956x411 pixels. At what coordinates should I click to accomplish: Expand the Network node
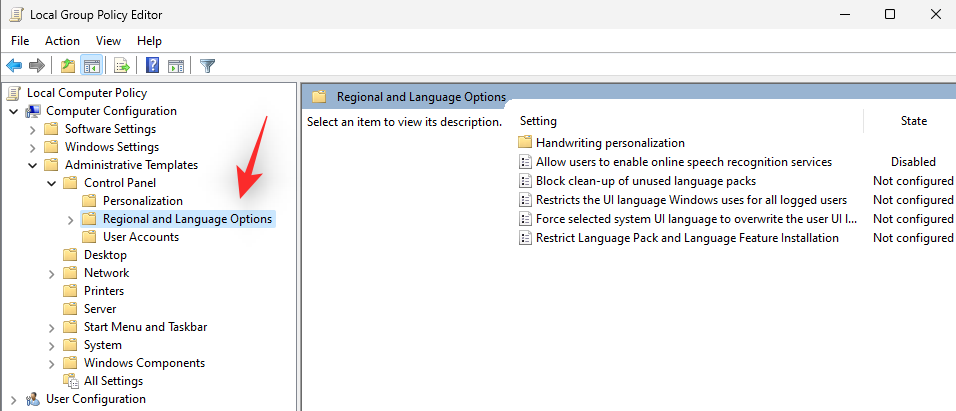click(52, 273)
